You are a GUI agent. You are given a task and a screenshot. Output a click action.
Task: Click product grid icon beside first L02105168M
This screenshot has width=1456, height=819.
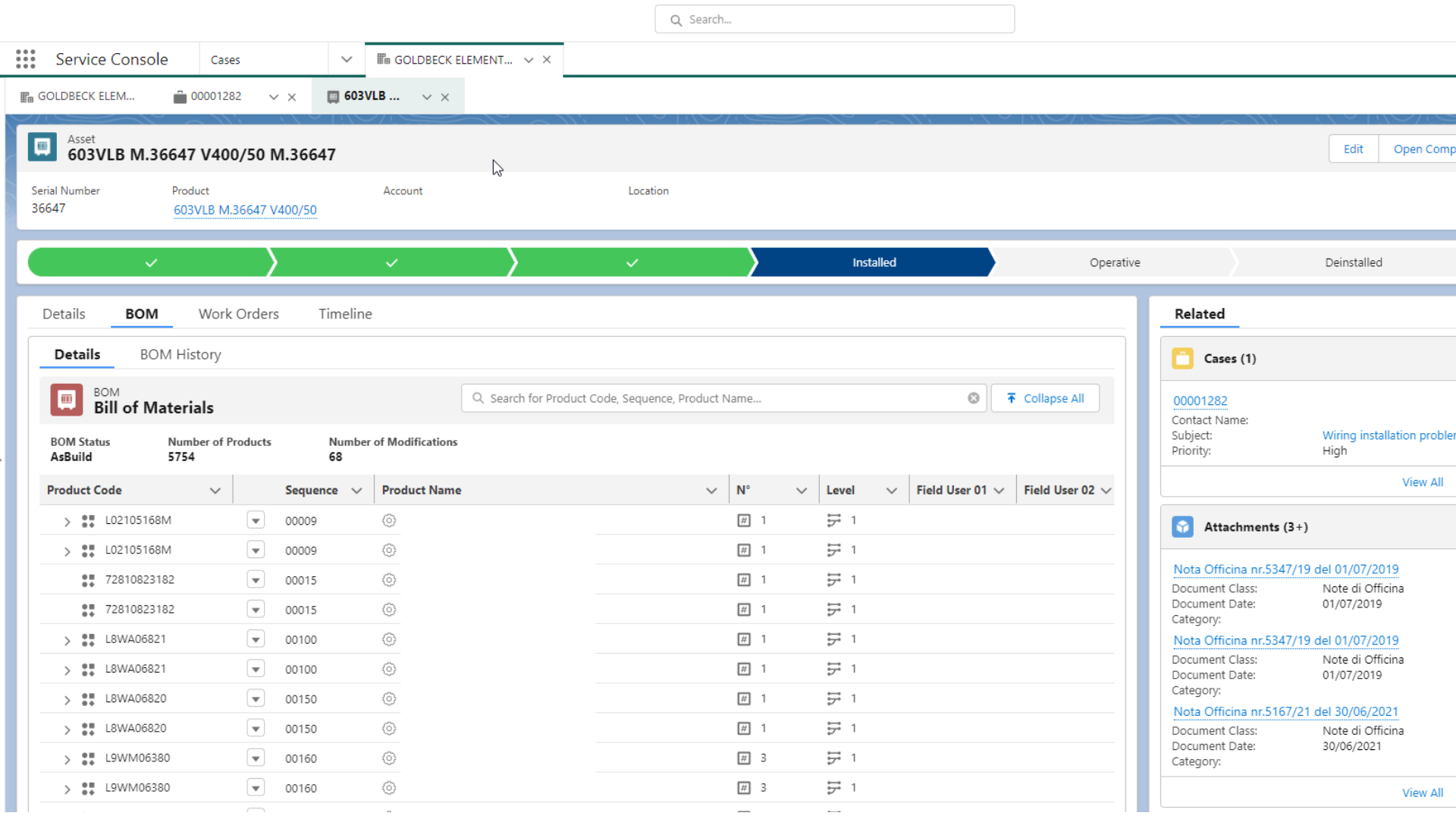pos(88,521)
